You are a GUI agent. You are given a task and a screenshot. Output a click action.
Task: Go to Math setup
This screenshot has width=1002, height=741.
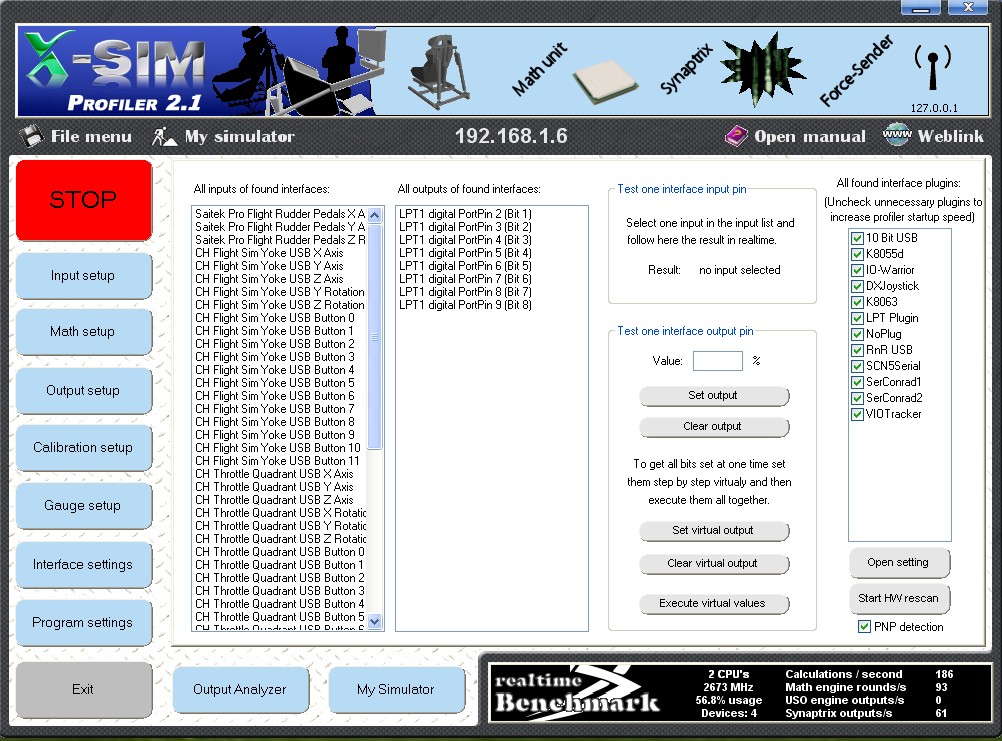[x=83, y=332]
